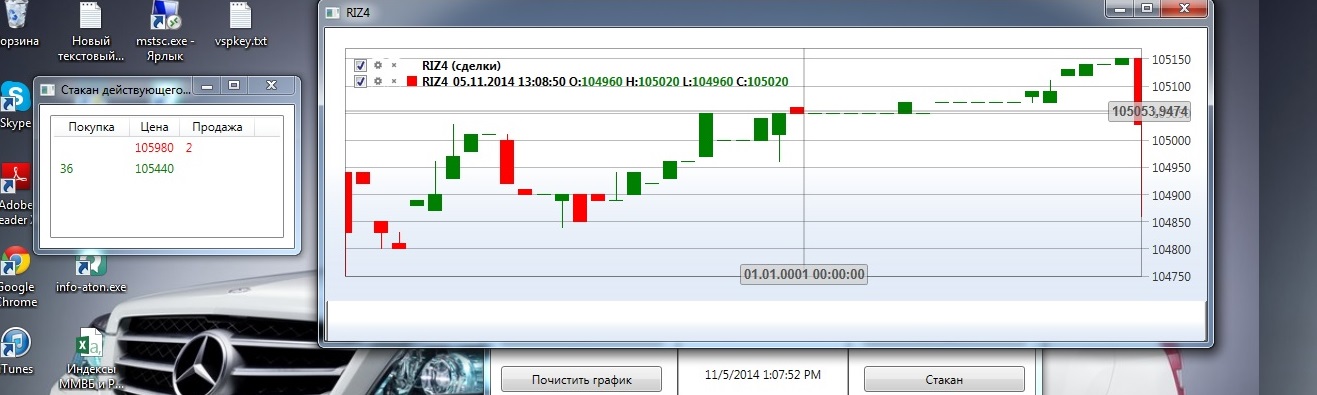This screenshot has width=1317, height=395.
Task: Remove RIZ4 (сделки) series with x icon
Action: point(394,65)
